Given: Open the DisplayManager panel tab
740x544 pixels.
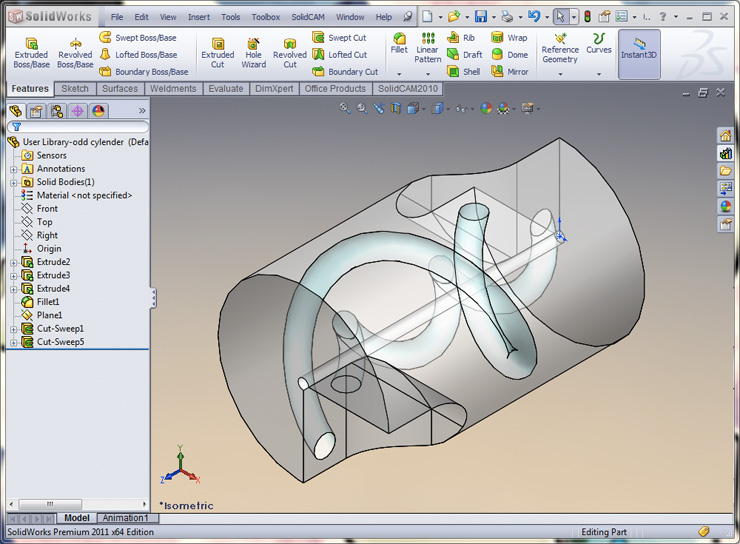Looking at the screenshot, I should coord(98,111).
